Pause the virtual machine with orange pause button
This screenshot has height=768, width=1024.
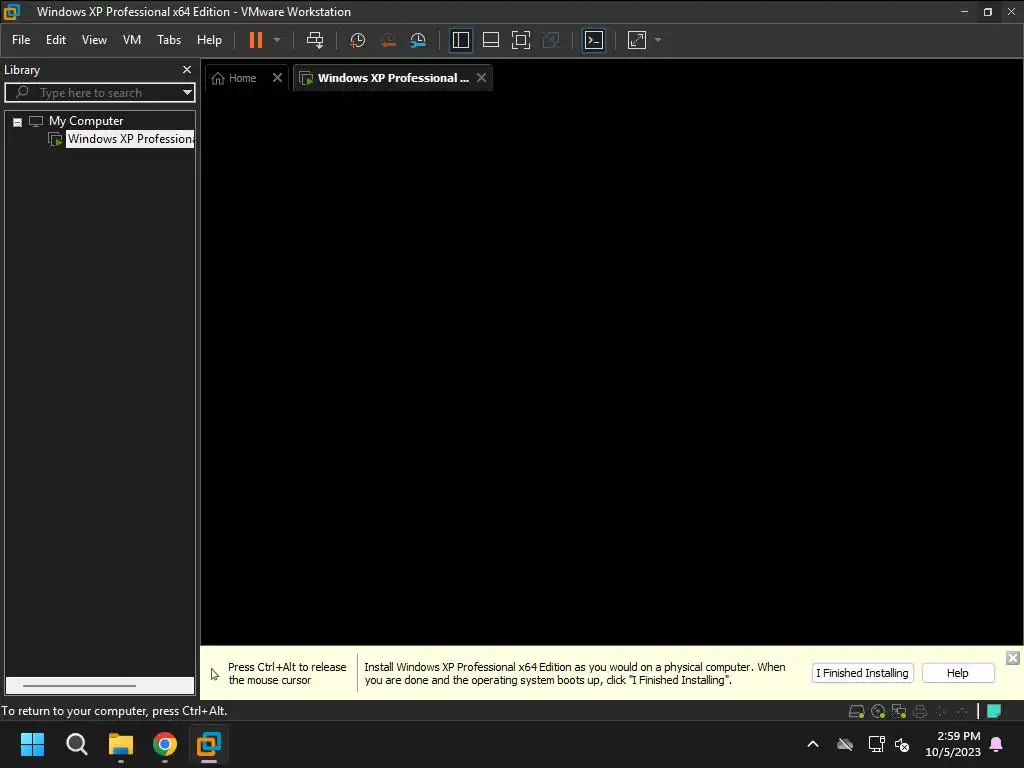pyautogui.click(x=255, y=40)
